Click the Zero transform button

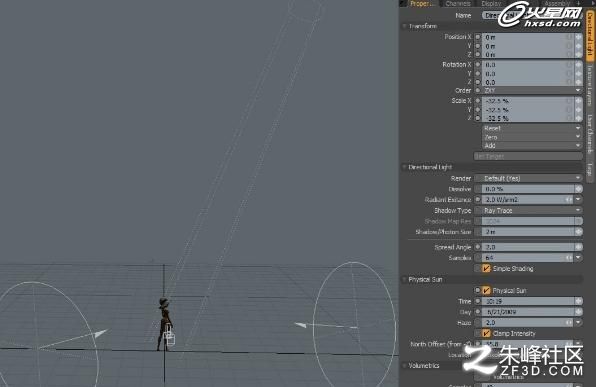(532, 137)
